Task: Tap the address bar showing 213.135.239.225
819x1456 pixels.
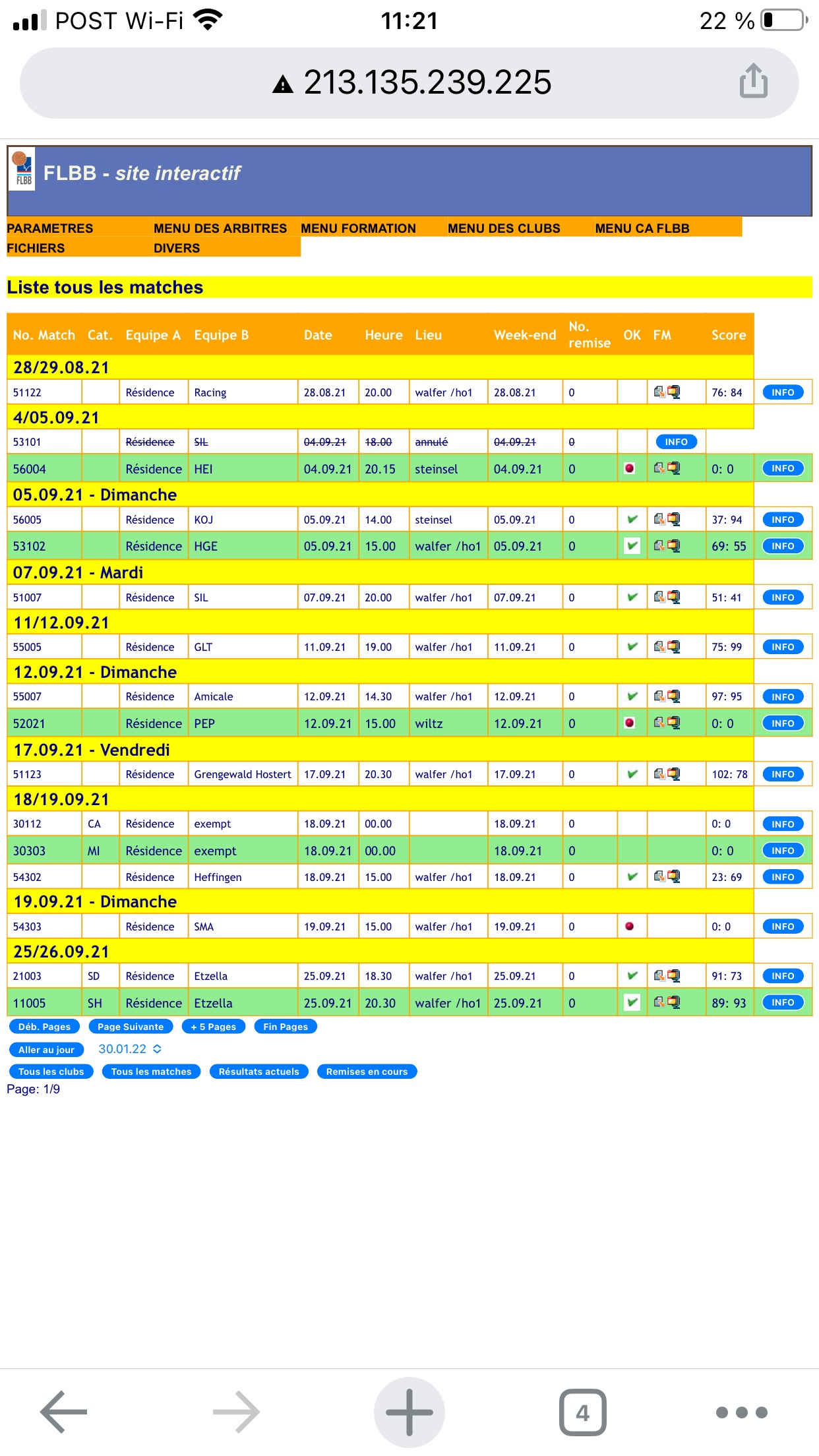Action: [409, 82]
